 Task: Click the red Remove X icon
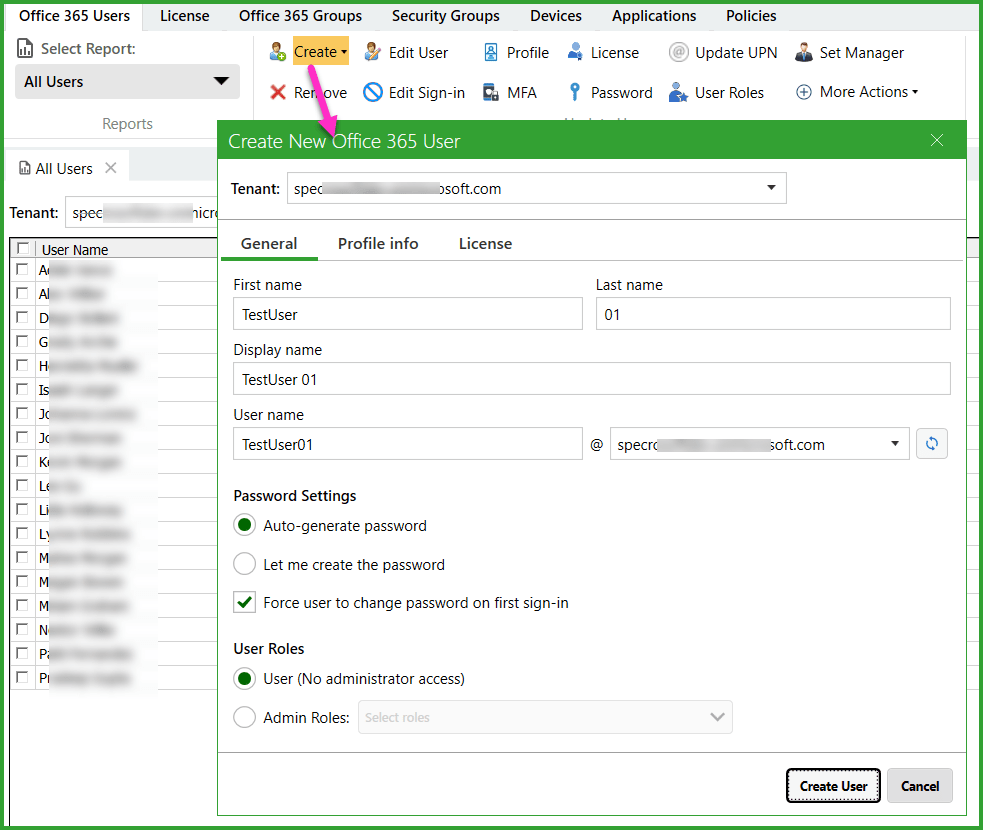[278, 92]
